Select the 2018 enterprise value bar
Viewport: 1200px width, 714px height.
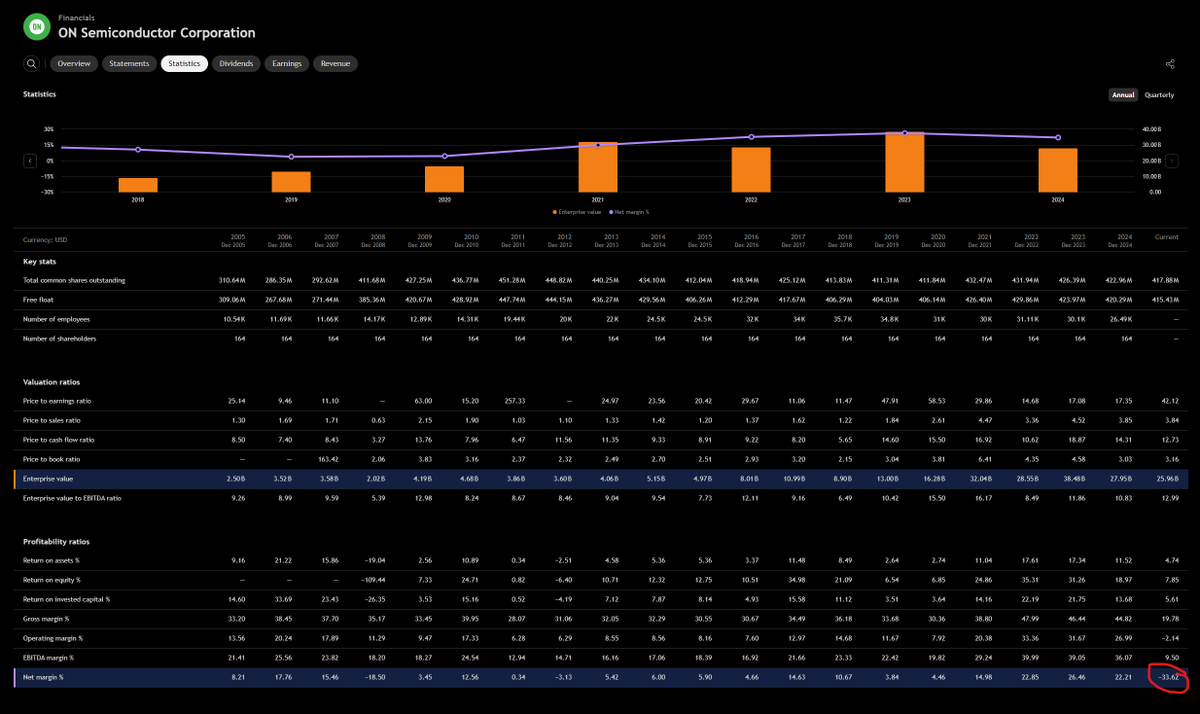[x=138, y=185]
